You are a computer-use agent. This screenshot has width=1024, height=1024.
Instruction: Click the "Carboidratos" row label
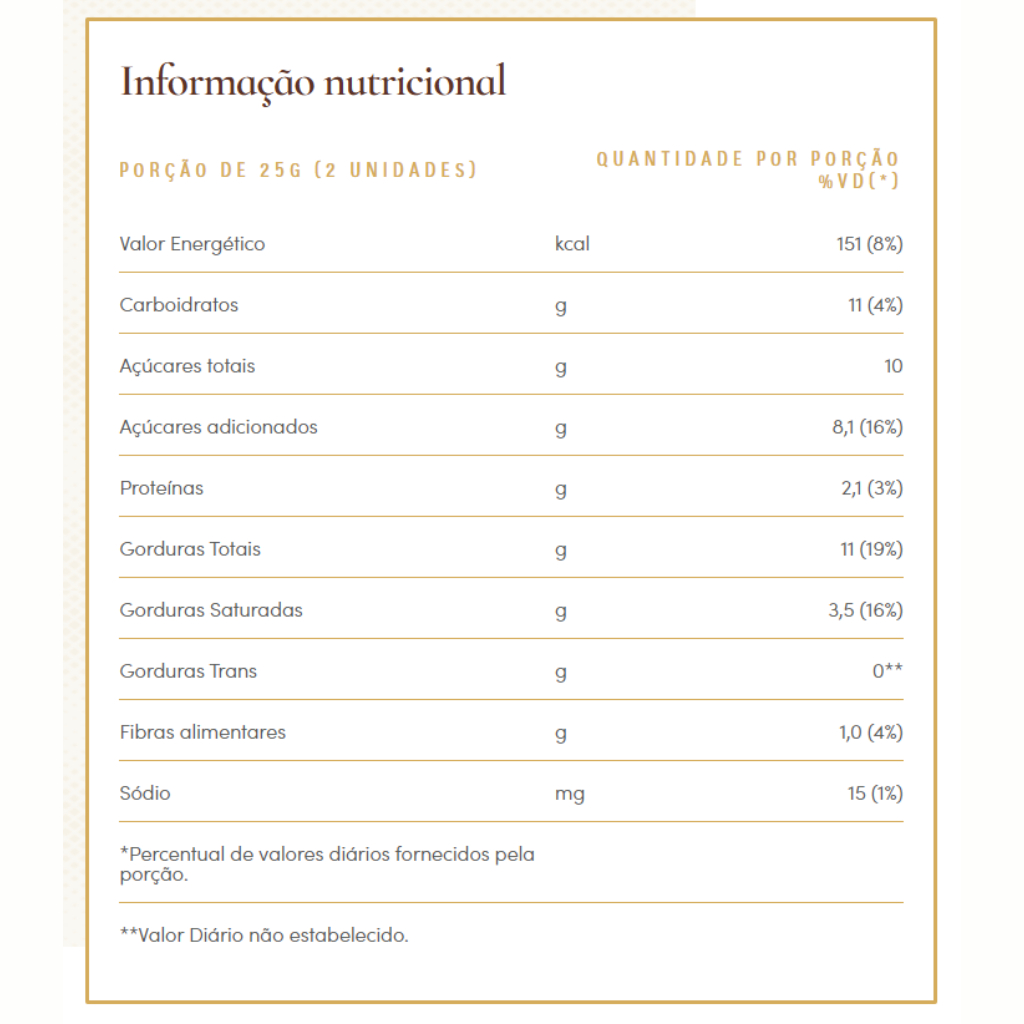(x=179, y=305)
